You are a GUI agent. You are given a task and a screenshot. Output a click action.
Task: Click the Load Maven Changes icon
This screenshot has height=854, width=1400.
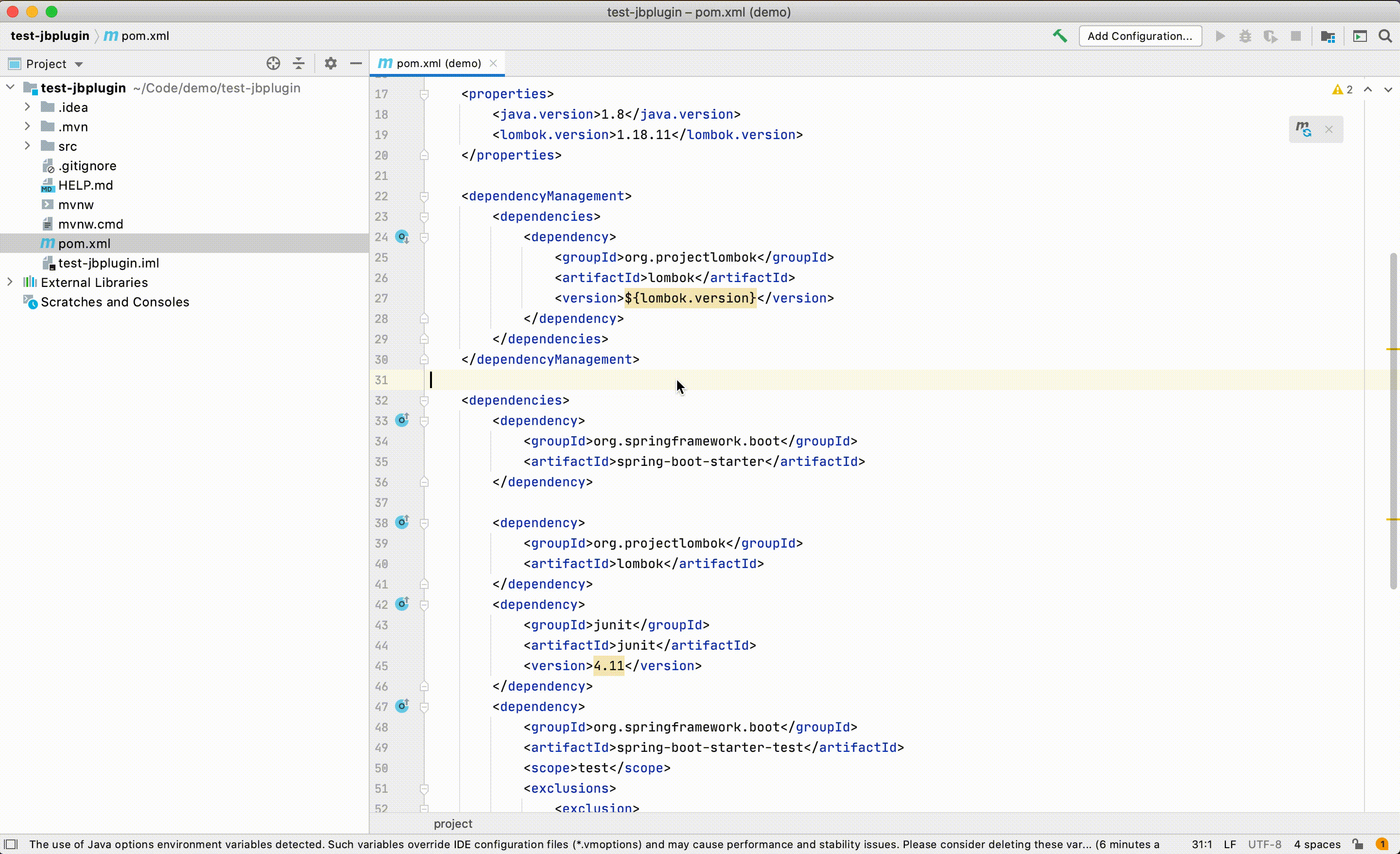[x=1303, y=129]
